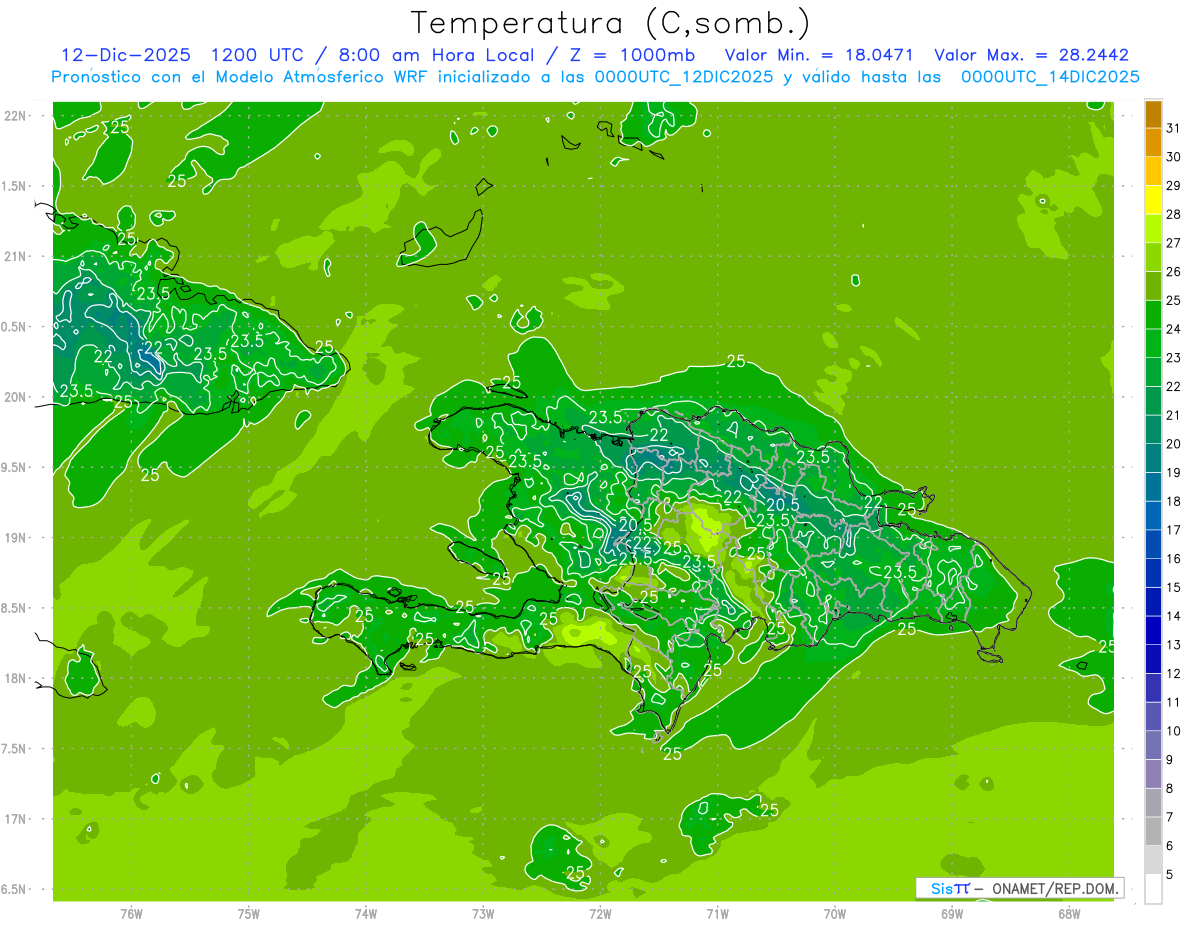Click the '69W' longitude axis label
Image resolution: width=1200 pixels, height=927 pixels.
(952, 913)
